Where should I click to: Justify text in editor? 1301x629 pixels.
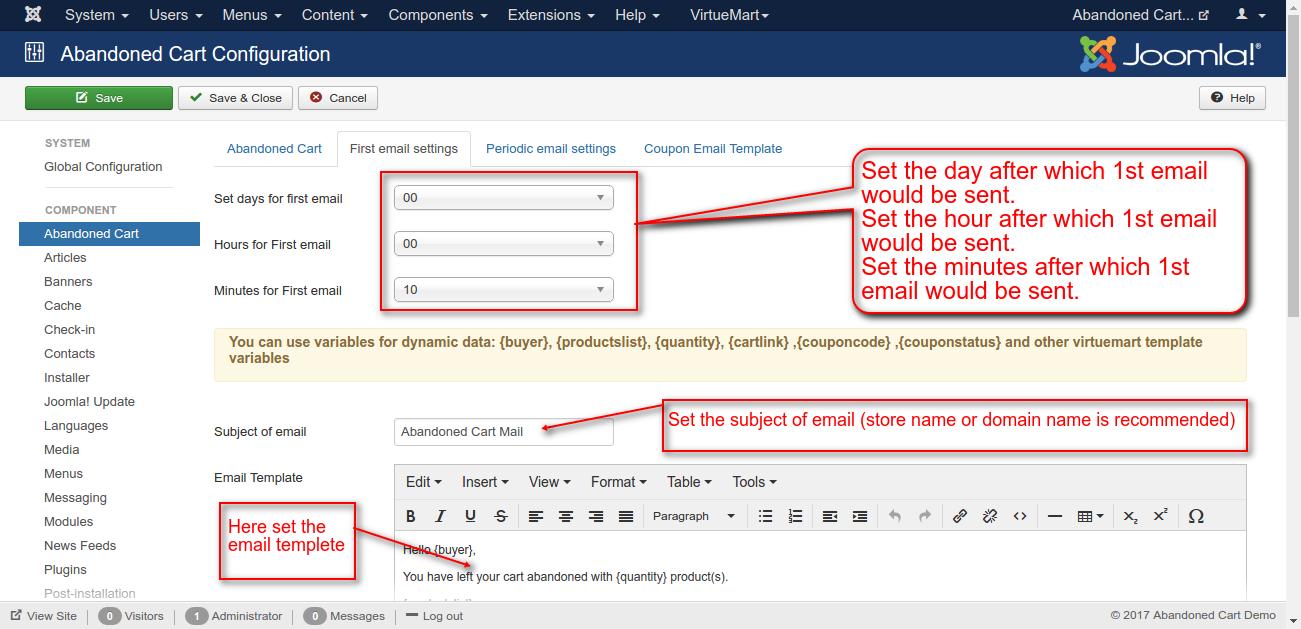(x=626, y=516)
